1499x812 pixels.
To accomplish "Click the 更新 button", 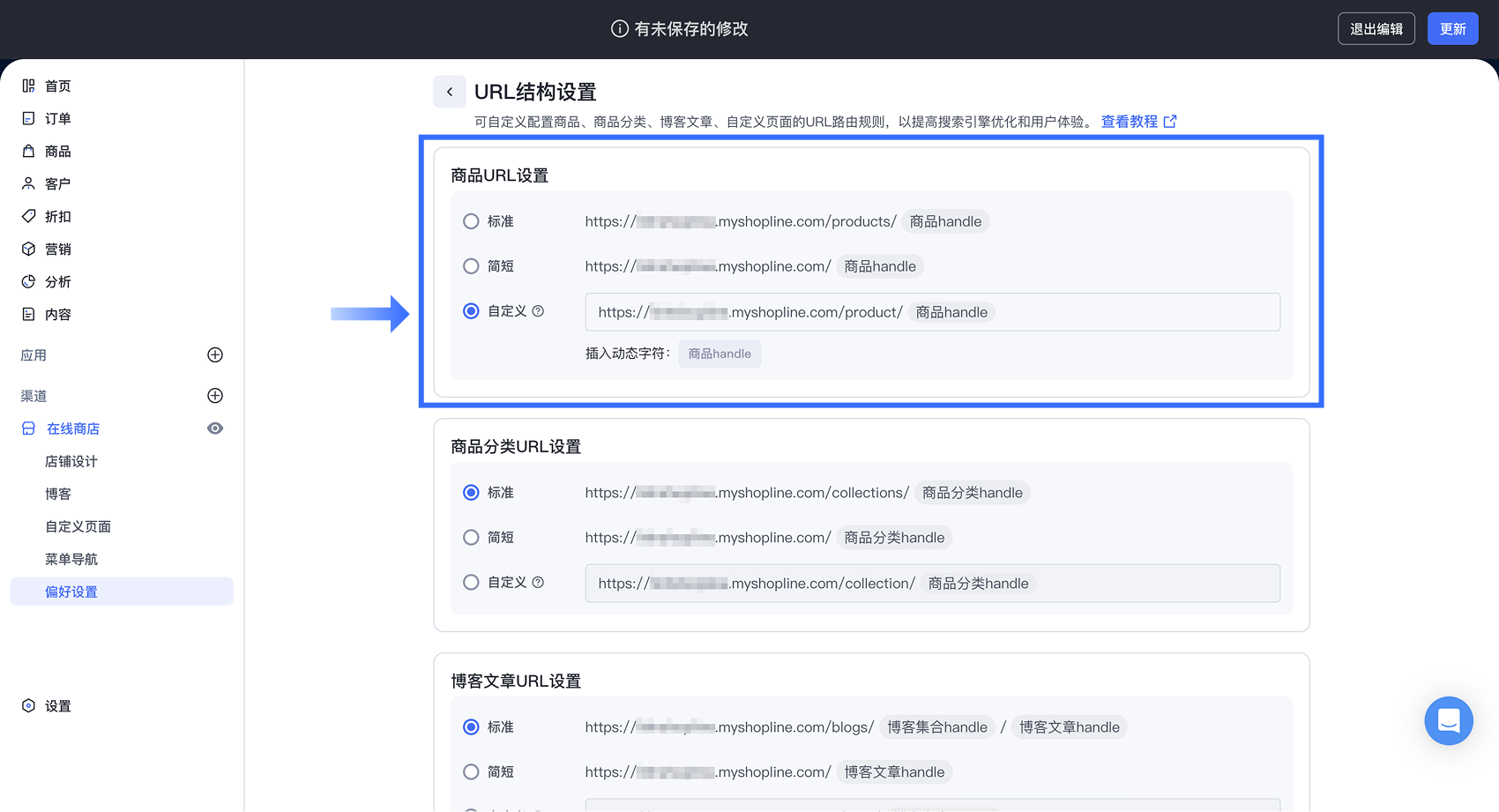I will 1452,29.
